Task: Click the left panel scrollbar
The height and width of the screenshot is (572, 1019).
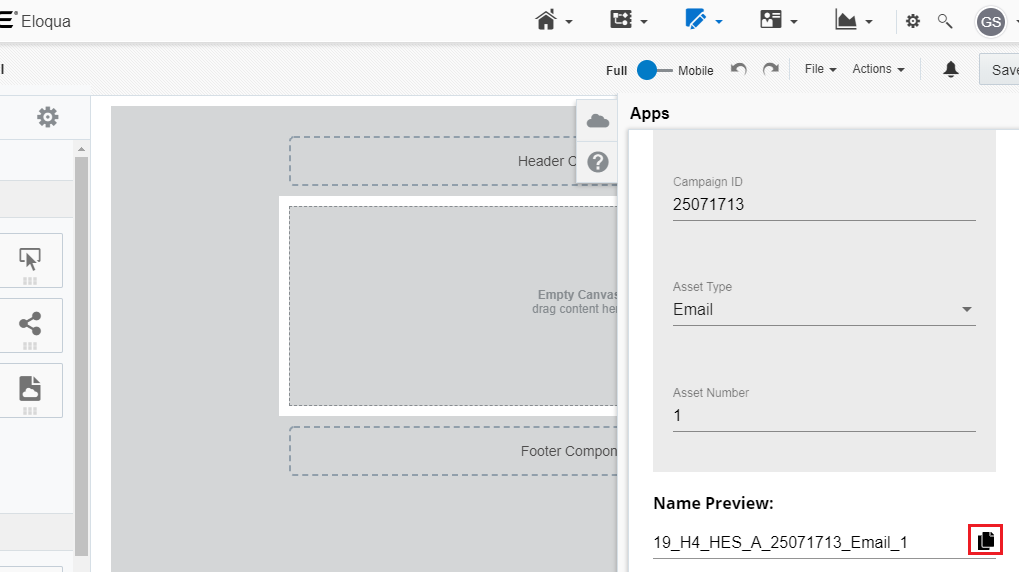Action: [81, 356]
